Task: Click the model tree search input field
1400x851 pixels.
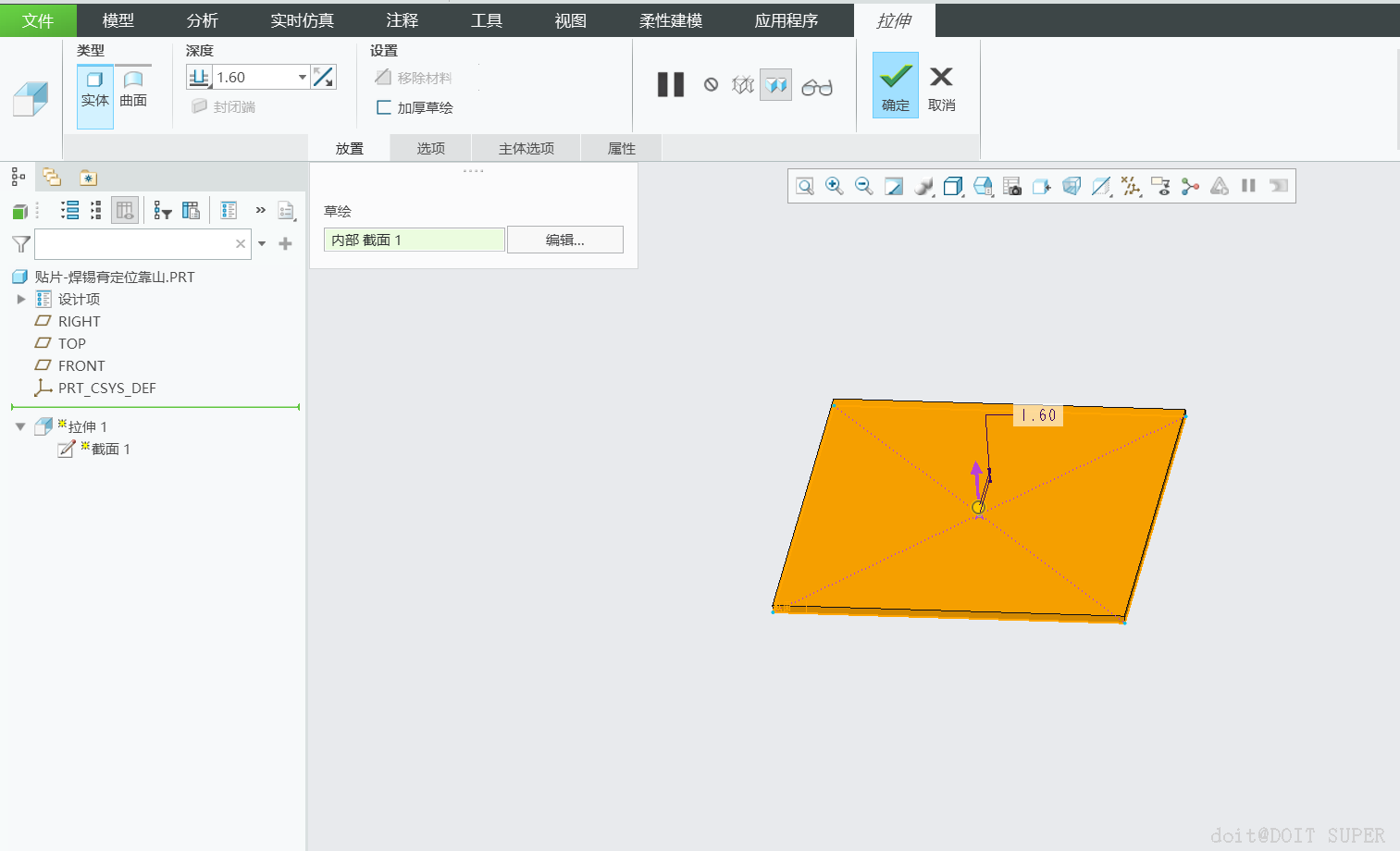Action: pyautogui.click(x=134, y=244)
